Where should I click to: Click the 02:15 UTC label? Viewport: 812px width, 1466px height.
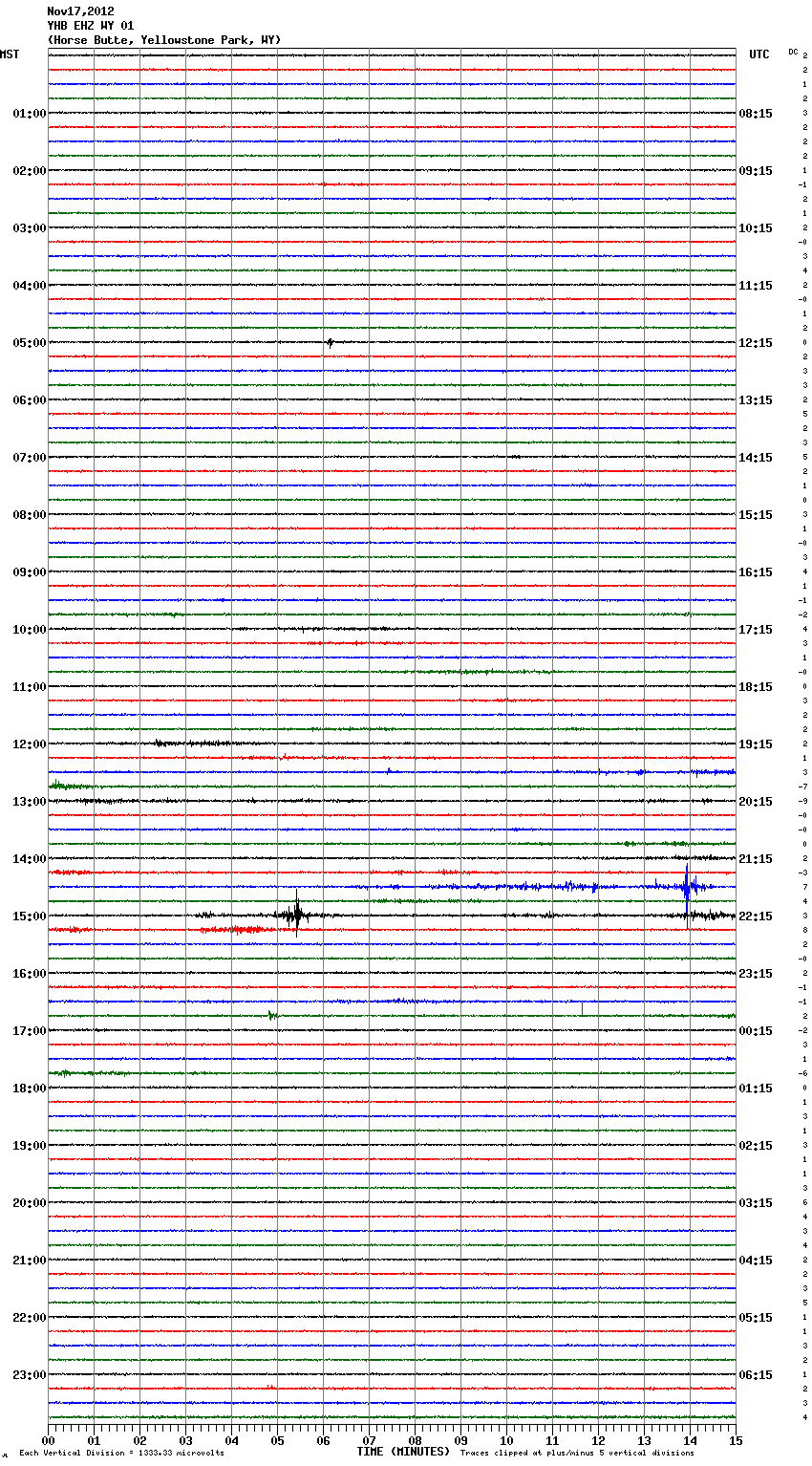756,1146
